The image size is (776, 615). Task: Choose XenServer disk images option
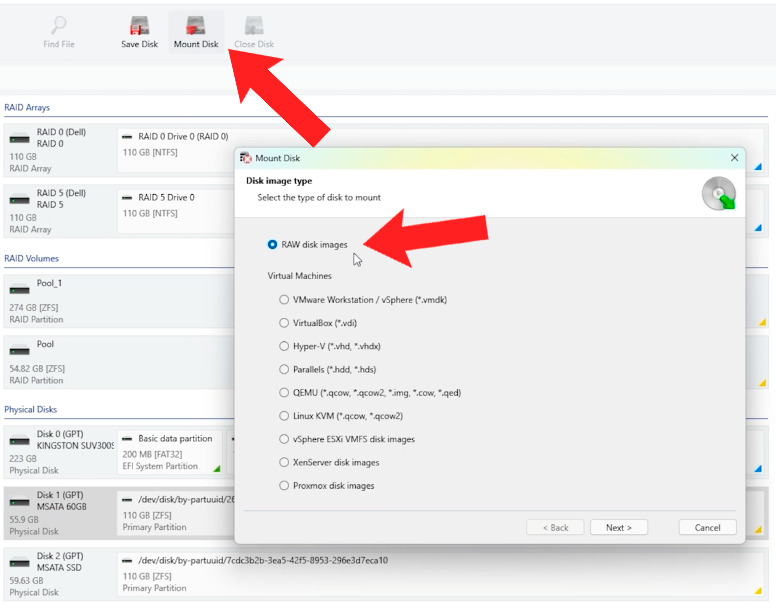pos(284,463)
